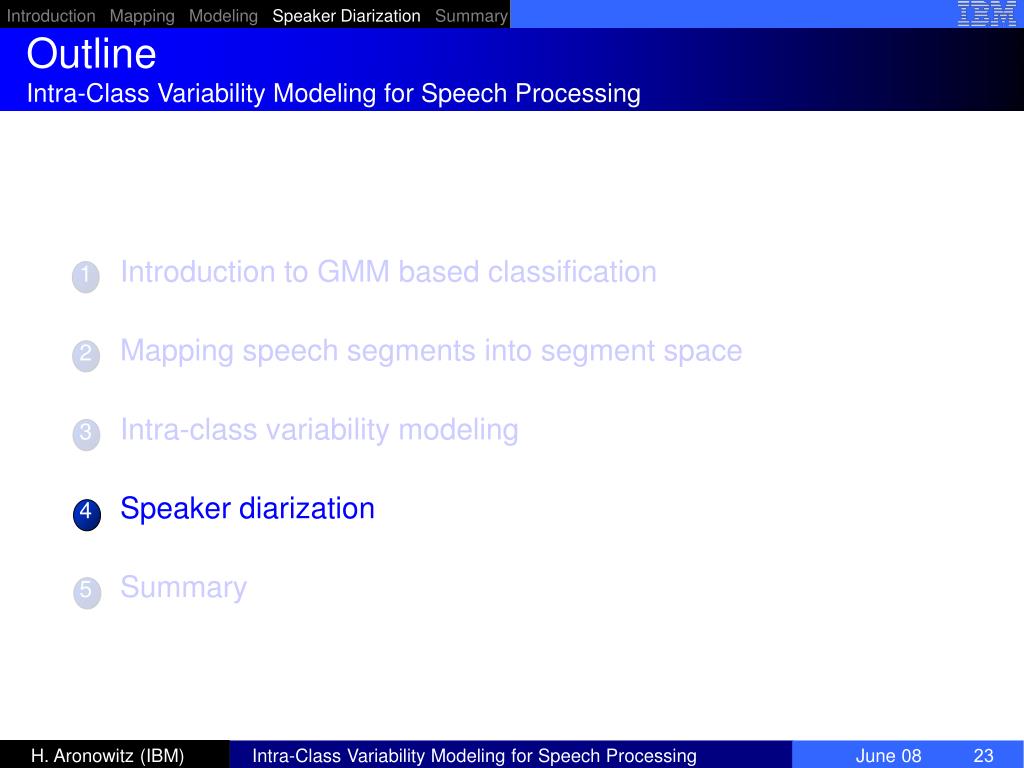Screen dimensions: 1024x768
Task: Select the Speaker Diarization navigation tab
Action: 346,16
